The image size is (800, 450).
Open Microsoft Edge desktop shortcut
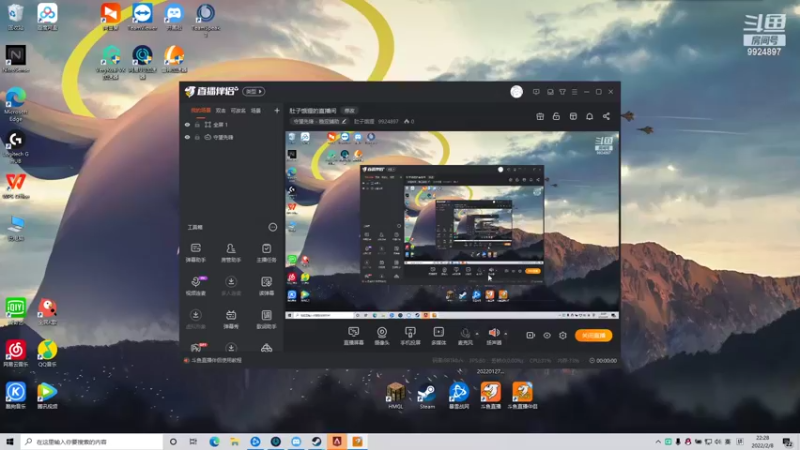tap(16, 104)
